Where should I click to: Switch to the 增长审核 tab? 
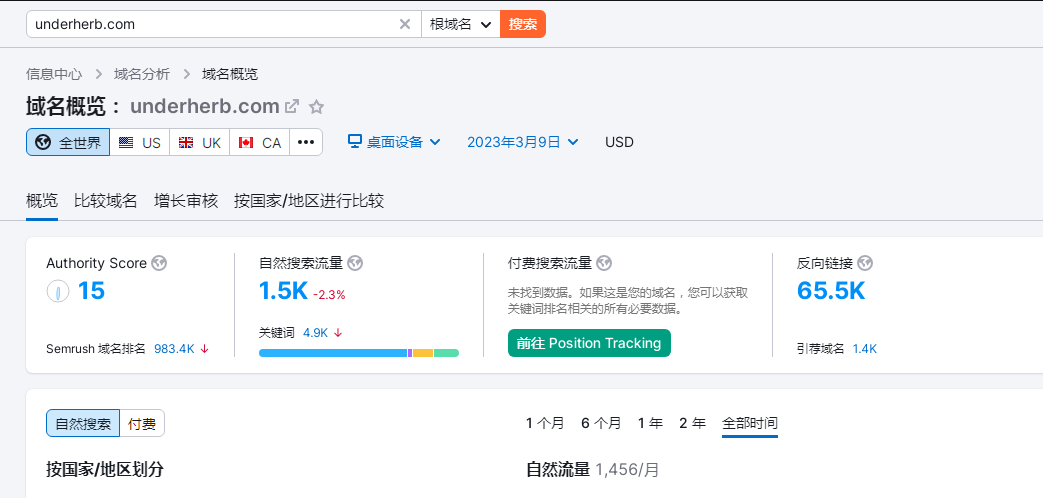tap(186, 201)
